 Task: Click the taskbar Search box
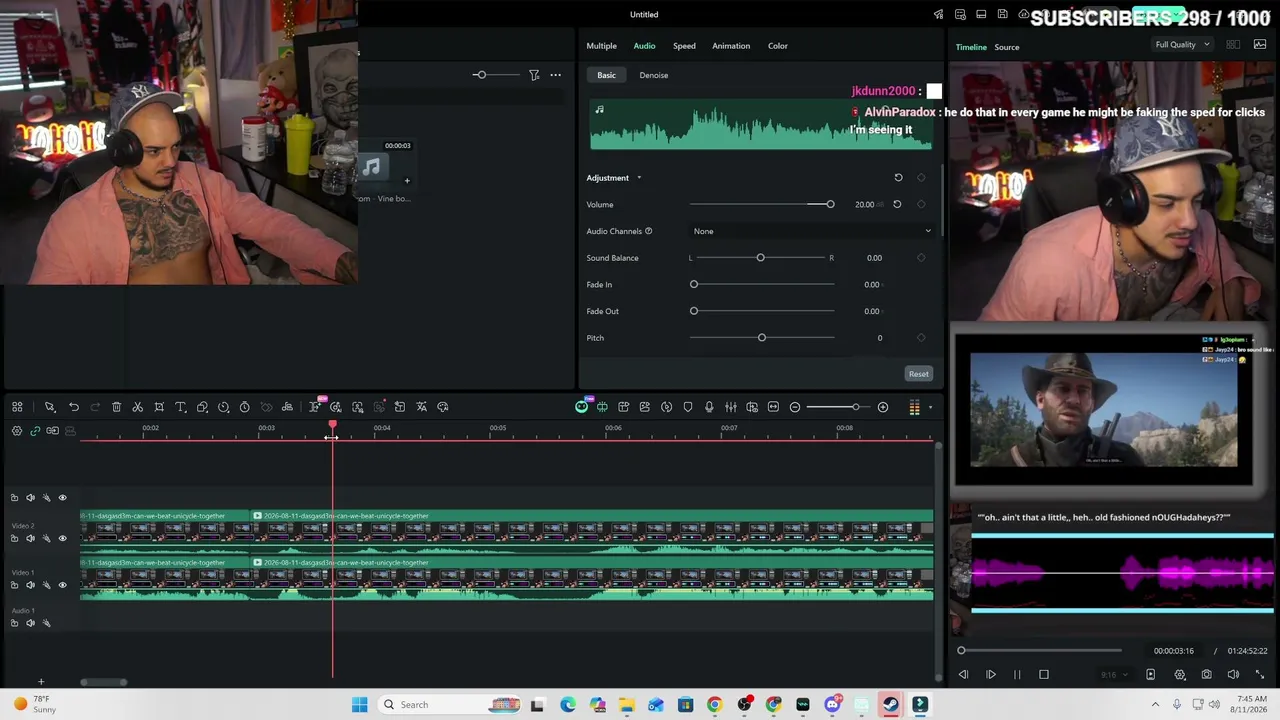(x=448, y=705)
